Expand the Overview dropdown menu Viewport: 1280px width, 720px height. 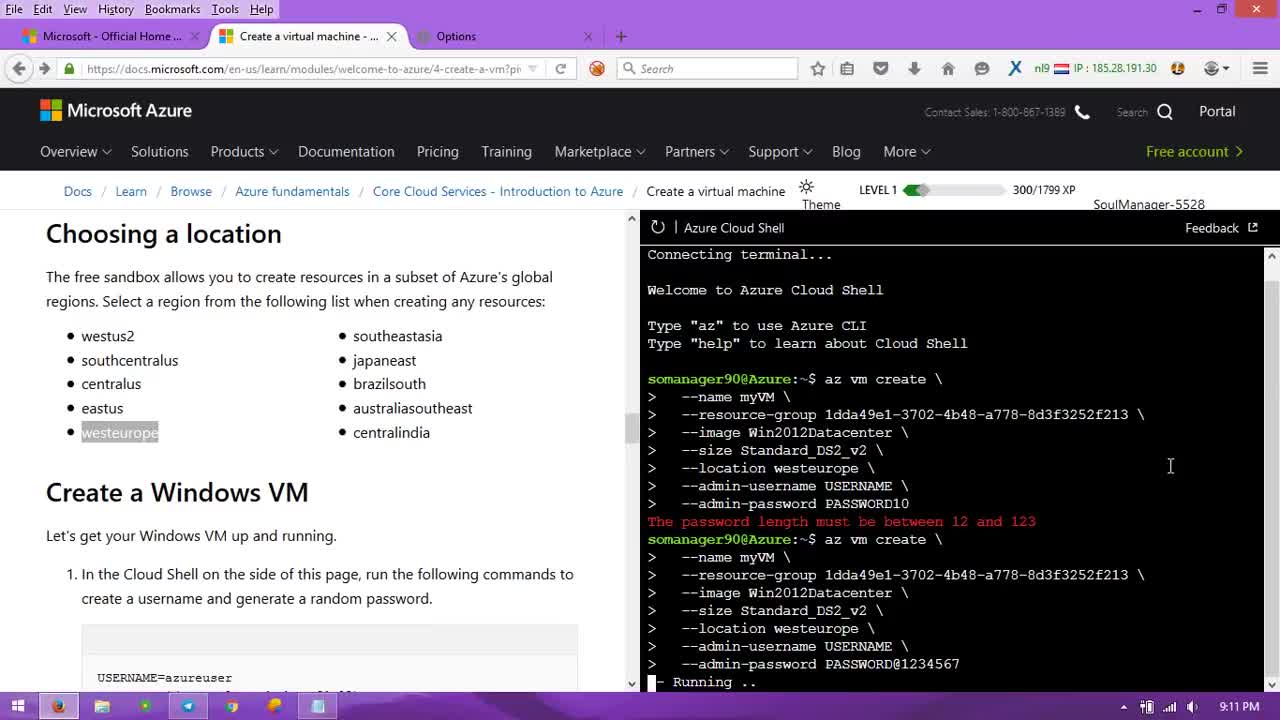(75, 152)
